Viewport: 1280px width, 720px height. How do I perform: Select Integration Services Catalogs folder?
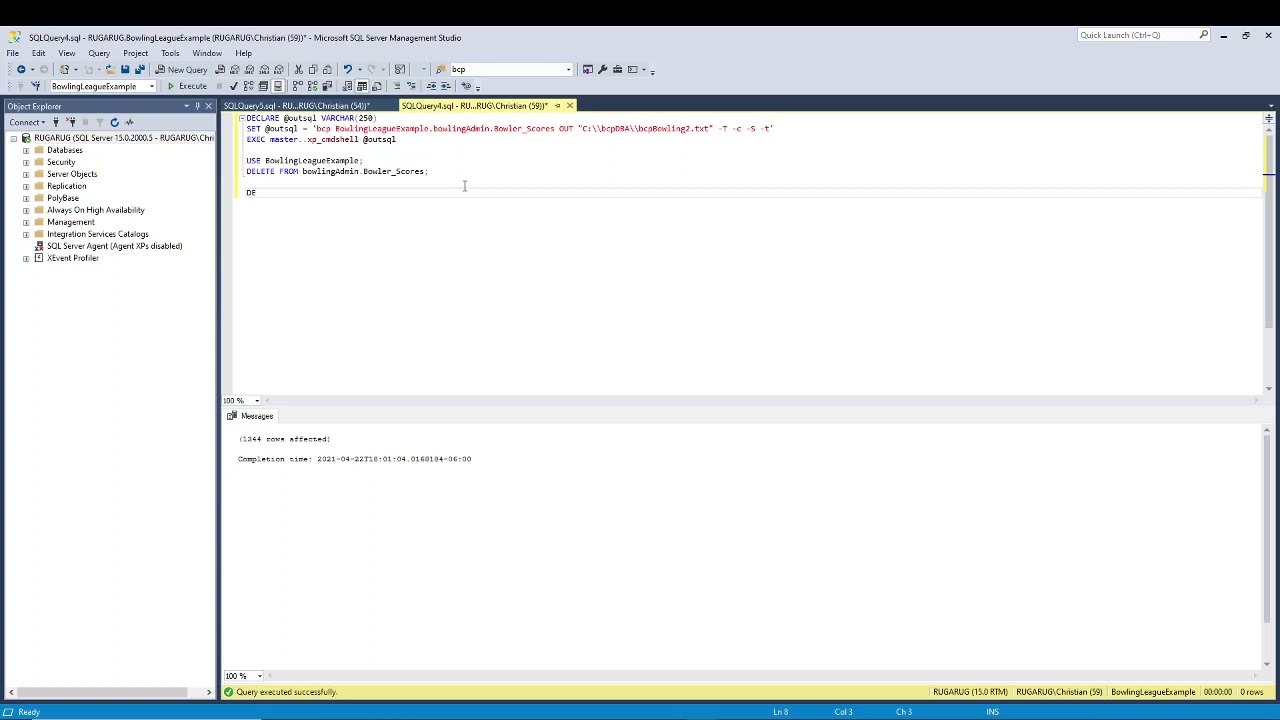[x=97, y=234]
